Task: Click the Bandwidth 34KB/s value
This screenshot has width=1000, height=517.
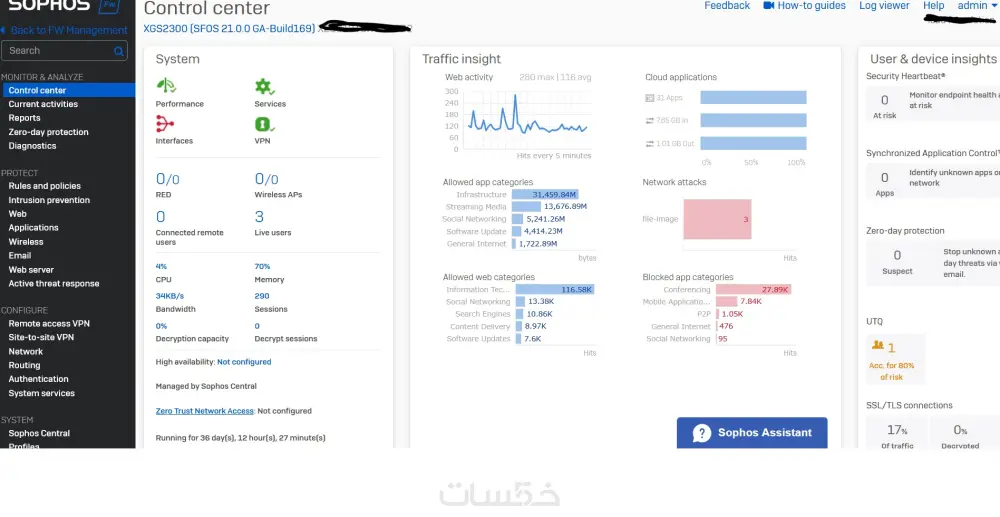Action: tap(170, 296)
